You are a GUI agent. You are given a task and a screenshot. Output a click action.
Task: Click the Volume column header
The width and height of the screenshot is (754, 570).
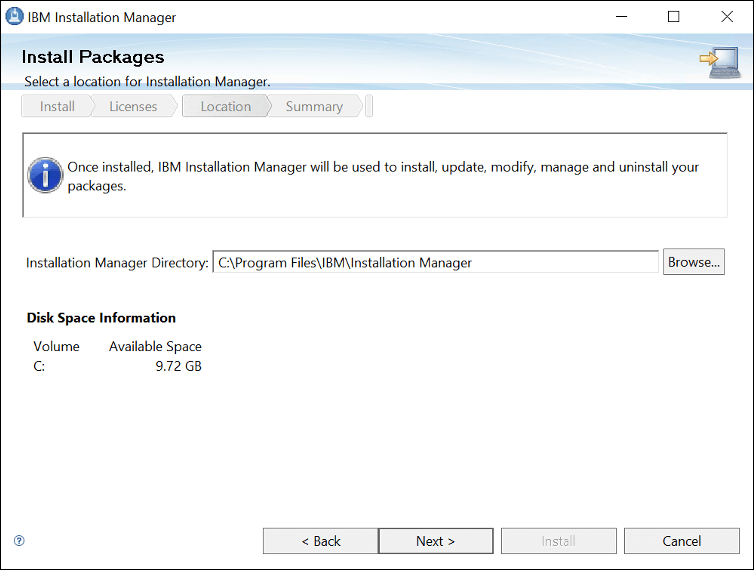click(56, 346)
